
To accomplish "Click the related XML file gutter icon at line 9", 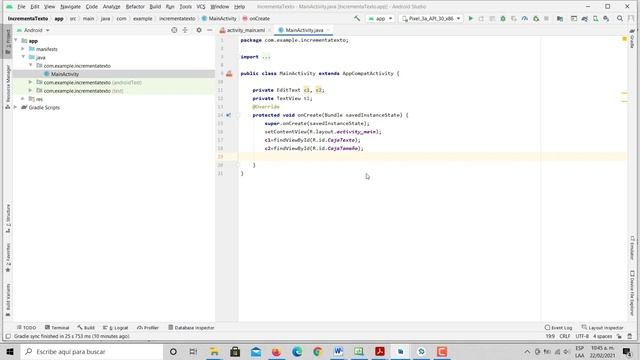I will pos(229,73).
